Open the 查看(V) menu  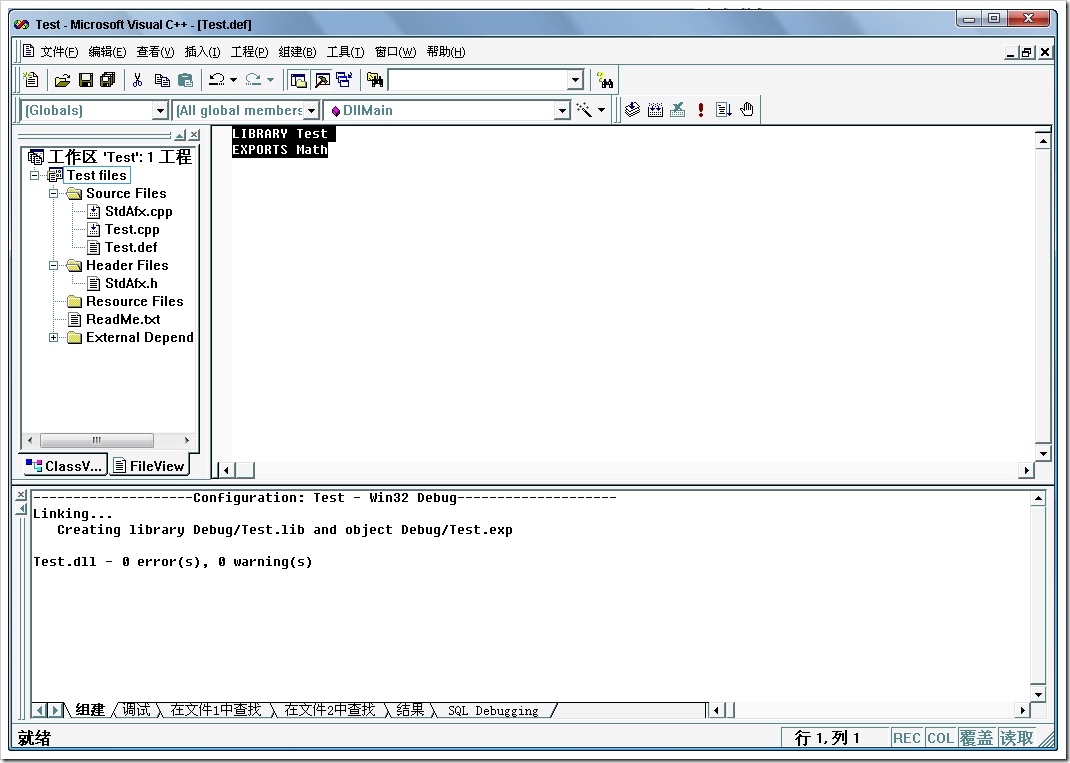coord(155,52)
